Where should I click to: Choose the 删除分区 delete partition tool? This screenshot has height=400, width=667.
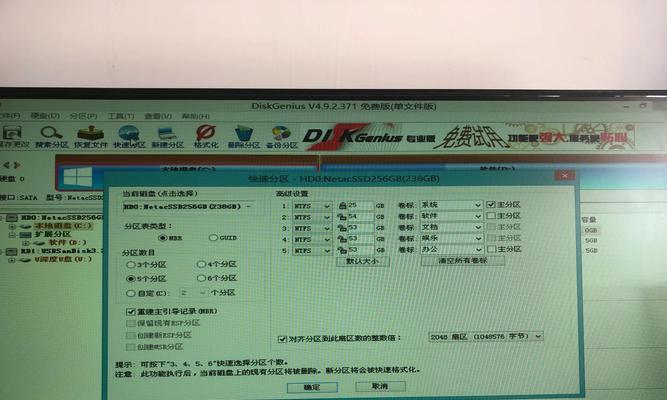(x=244, y=136)
